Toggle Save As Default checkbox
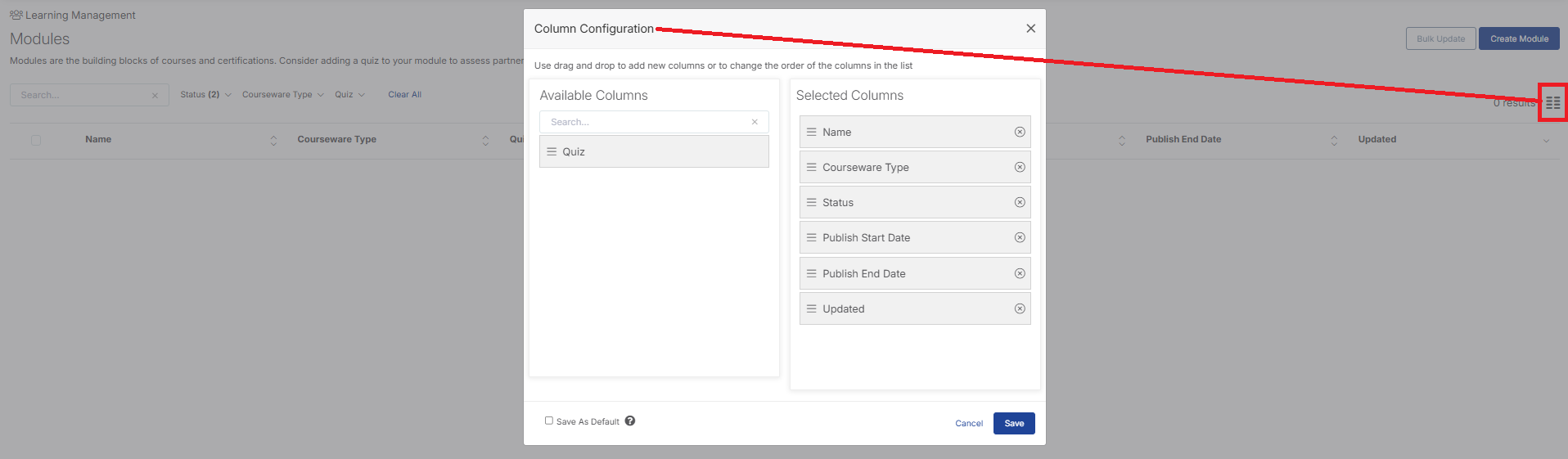The height and width of the screenshot is (459, 1568). click(x=549, y=421)
